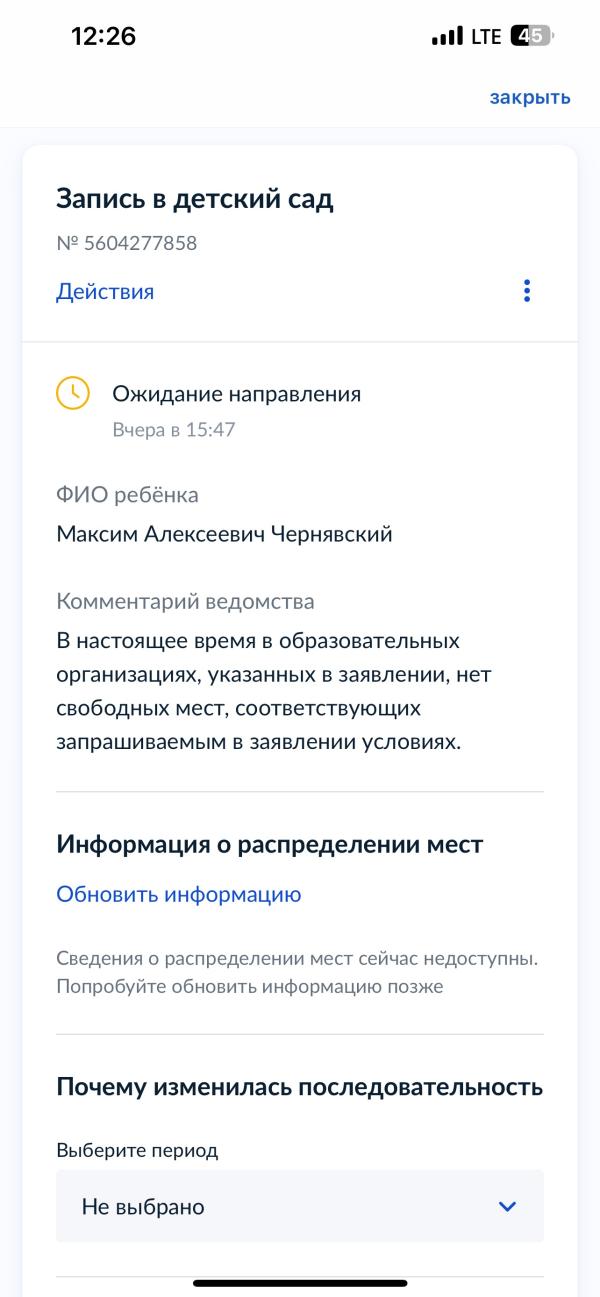This screenshot has height=1297, width=600.
Task: Tap the Выберите период label
Action: [x=137, y=1150]
